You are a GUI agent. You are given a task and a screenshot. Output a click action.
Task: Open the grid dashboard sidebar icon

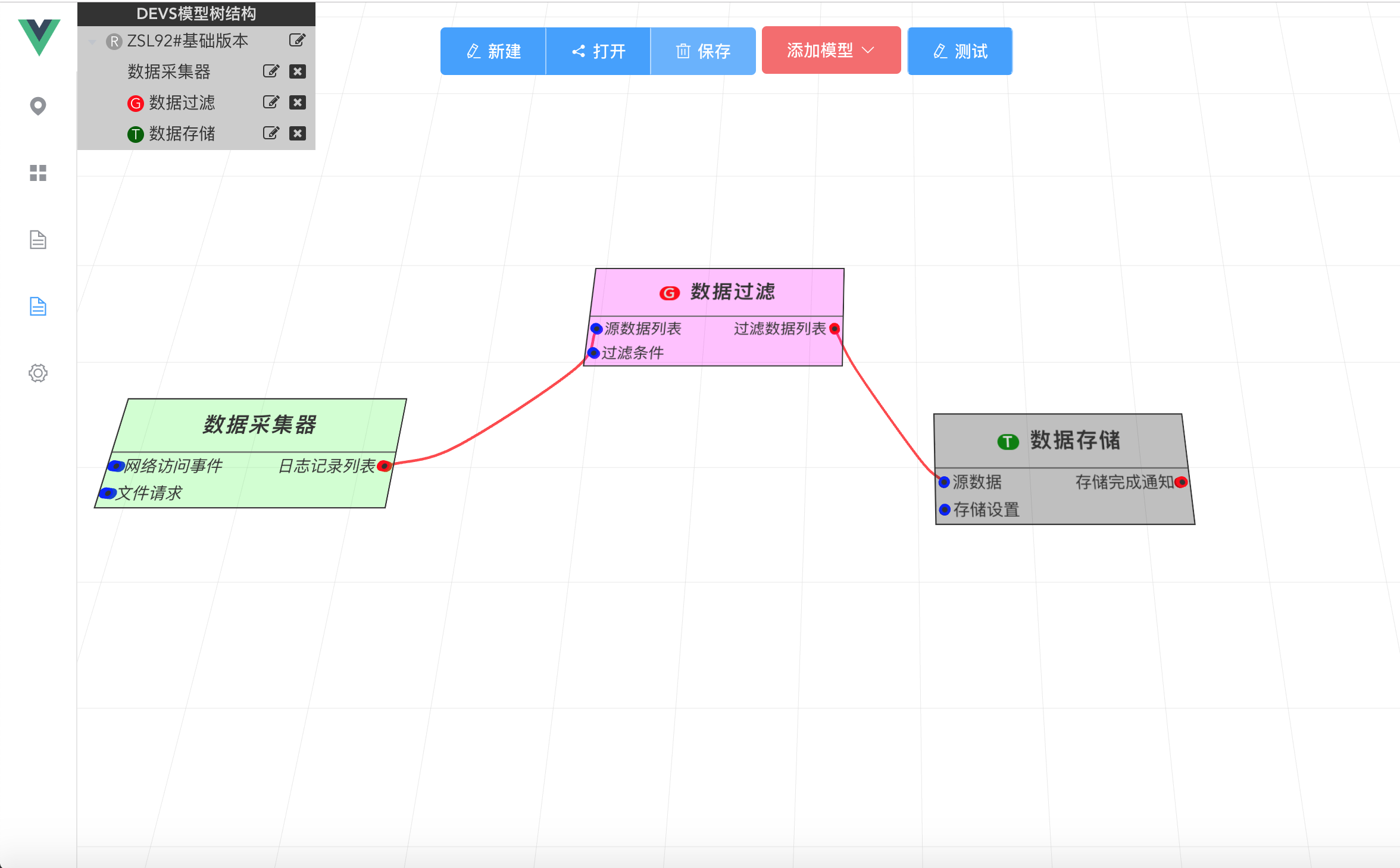tap(38, 173)
